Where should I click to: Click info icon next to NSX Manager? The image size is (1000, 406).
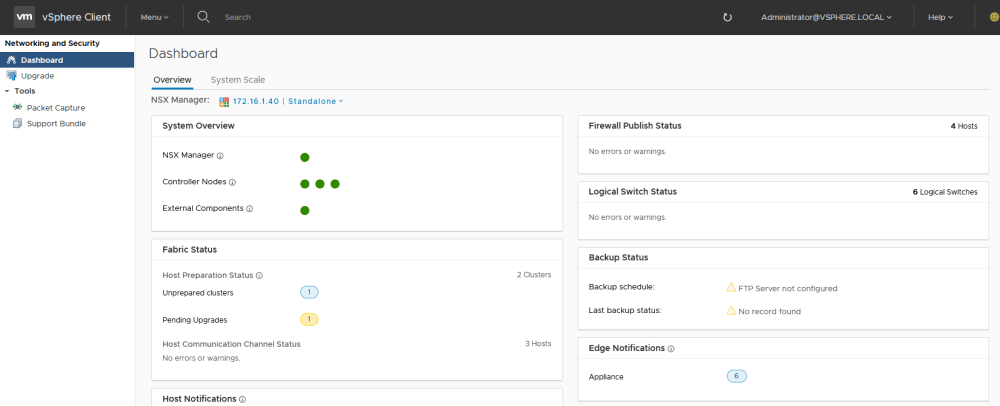coord(220,156)
